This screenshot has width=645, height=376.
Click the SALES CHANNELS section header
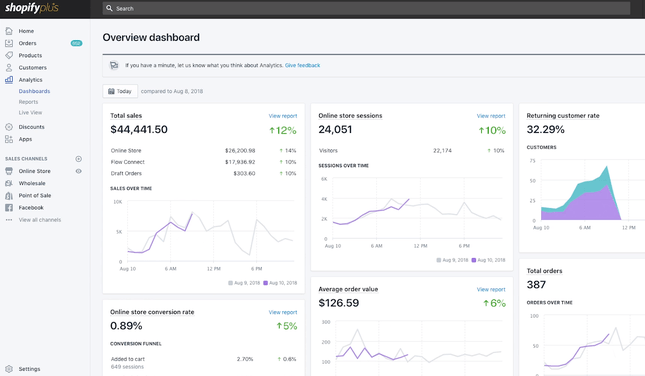[x=26, y=159]
